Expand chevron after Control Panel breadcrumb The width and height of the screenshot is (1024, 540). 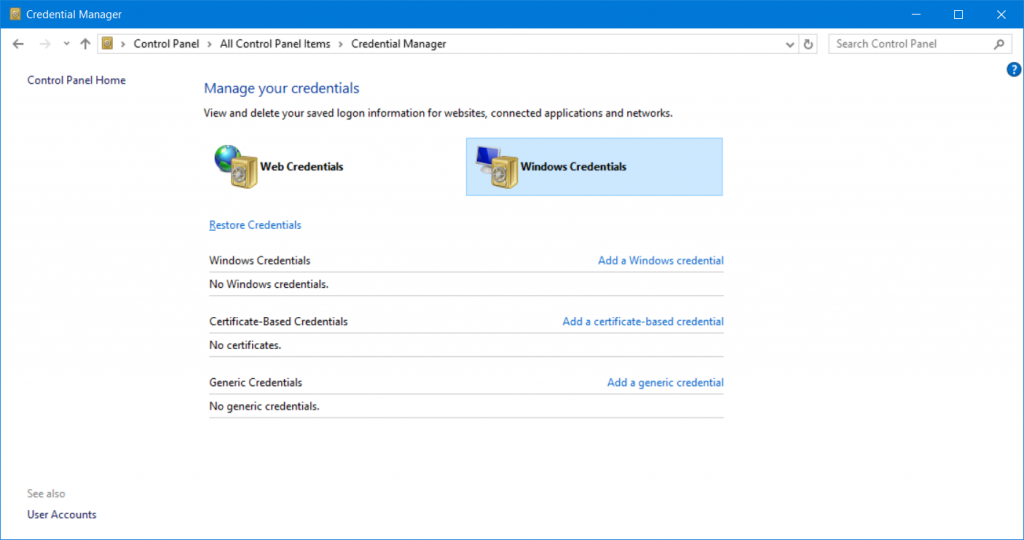210,44
